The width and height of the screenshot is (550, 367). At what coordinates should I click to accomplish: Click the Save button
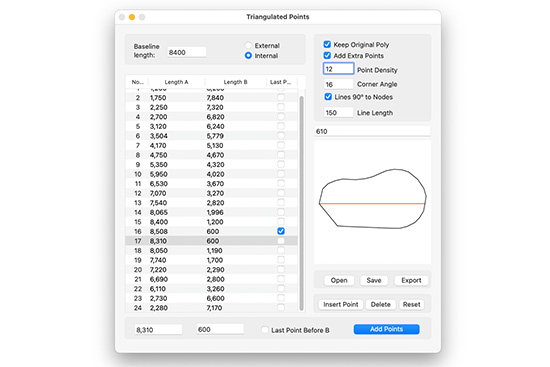[374, 280]
